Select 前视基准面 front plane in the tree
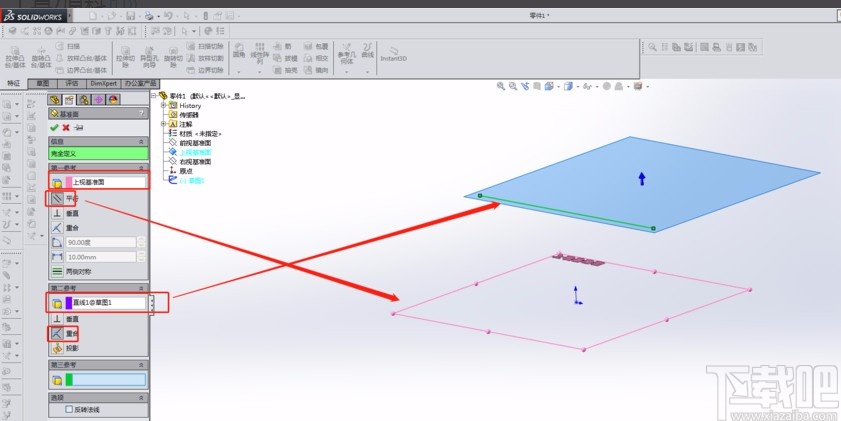This screenshot has width=841, height=421. (195, 143)
